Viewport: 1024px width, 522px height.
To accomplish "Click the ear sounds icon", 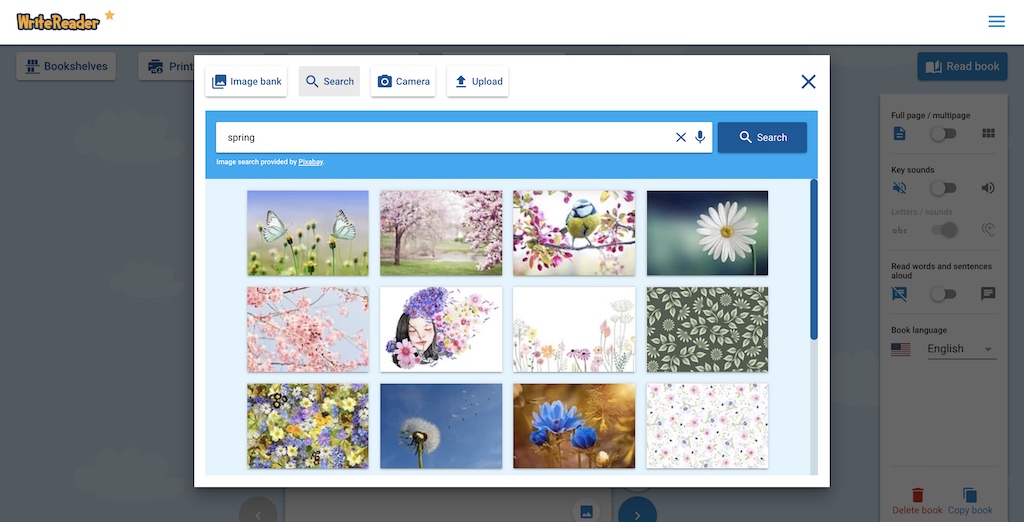I will [988, 230].
